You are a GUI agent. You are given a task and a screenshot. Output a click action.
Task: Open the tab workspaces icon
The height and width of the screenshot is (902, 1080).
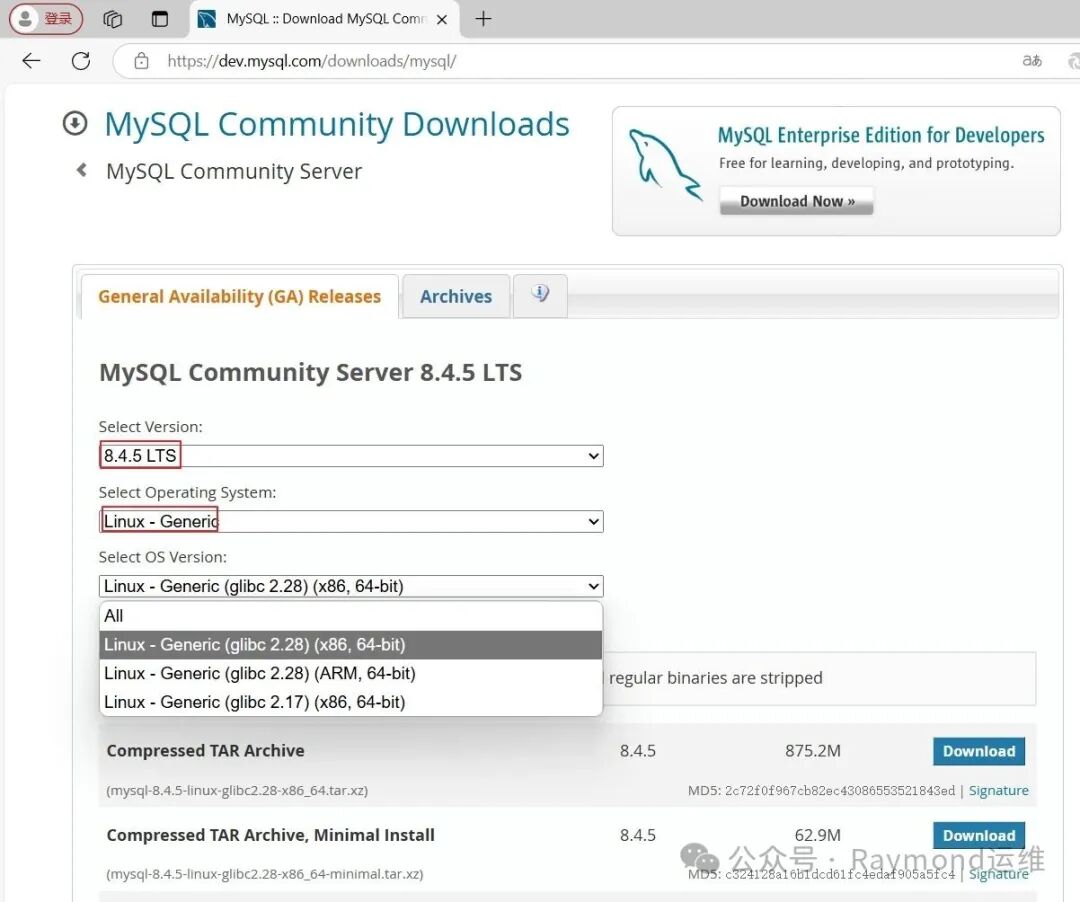coord(112,19)
